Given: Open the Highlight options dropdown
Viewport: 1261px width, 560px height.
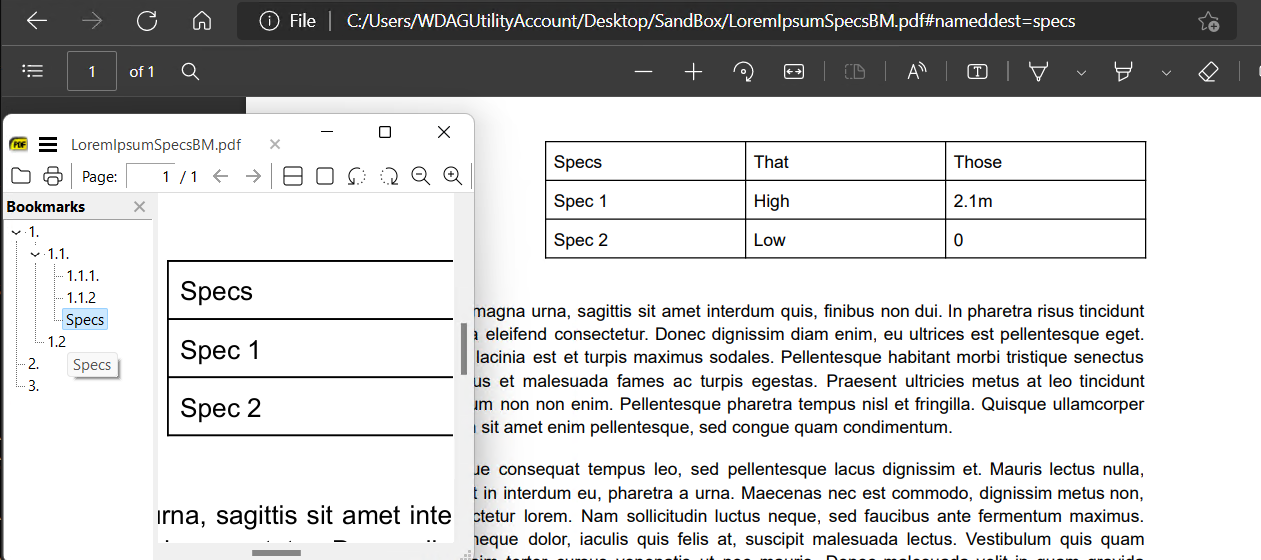Looking at the screenshot, I should pyautogui.click(x=1166, y=72).
